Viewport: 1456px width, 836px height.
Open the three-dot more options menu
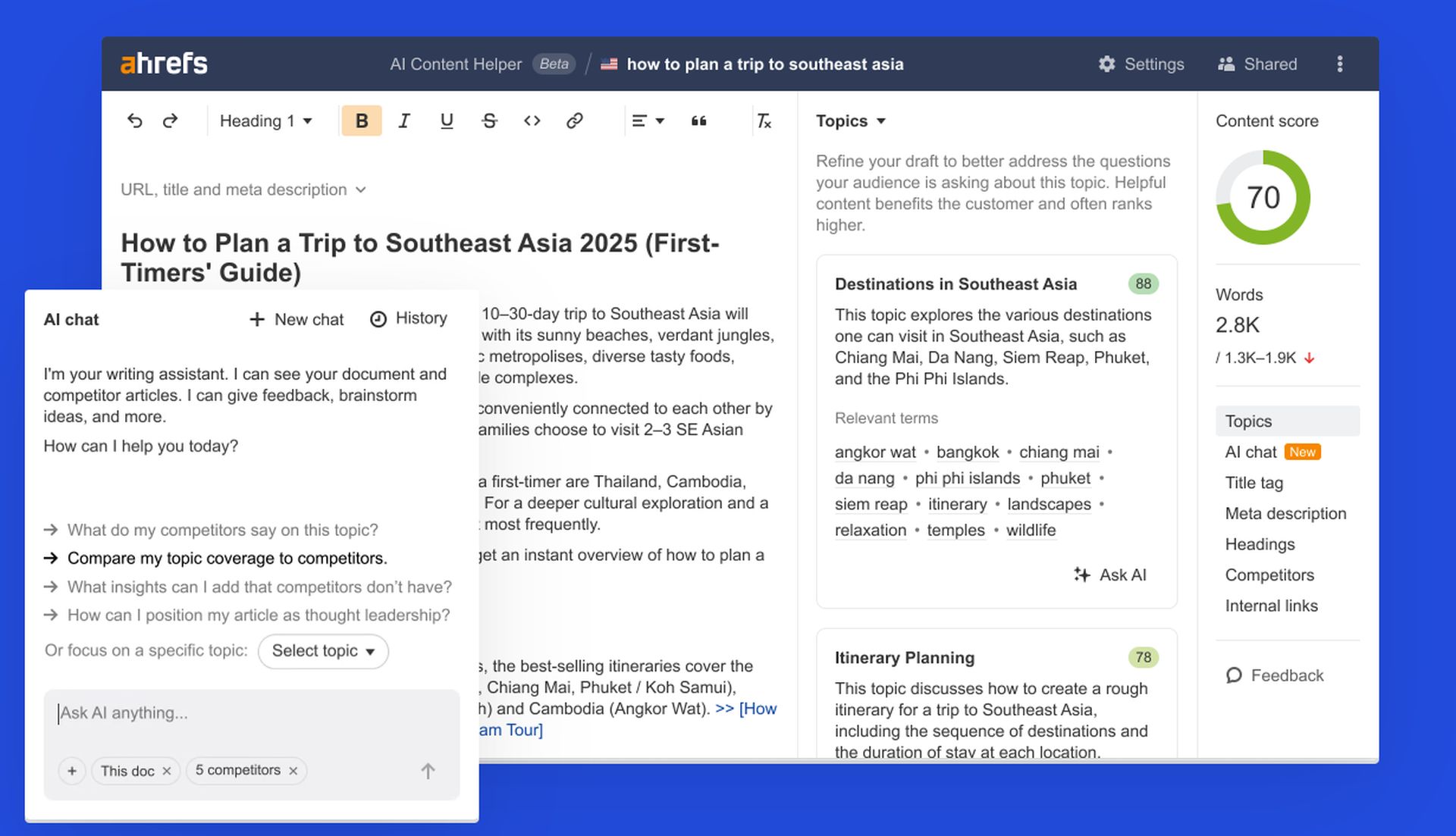pyautogui.click(x=1340, y=64)
